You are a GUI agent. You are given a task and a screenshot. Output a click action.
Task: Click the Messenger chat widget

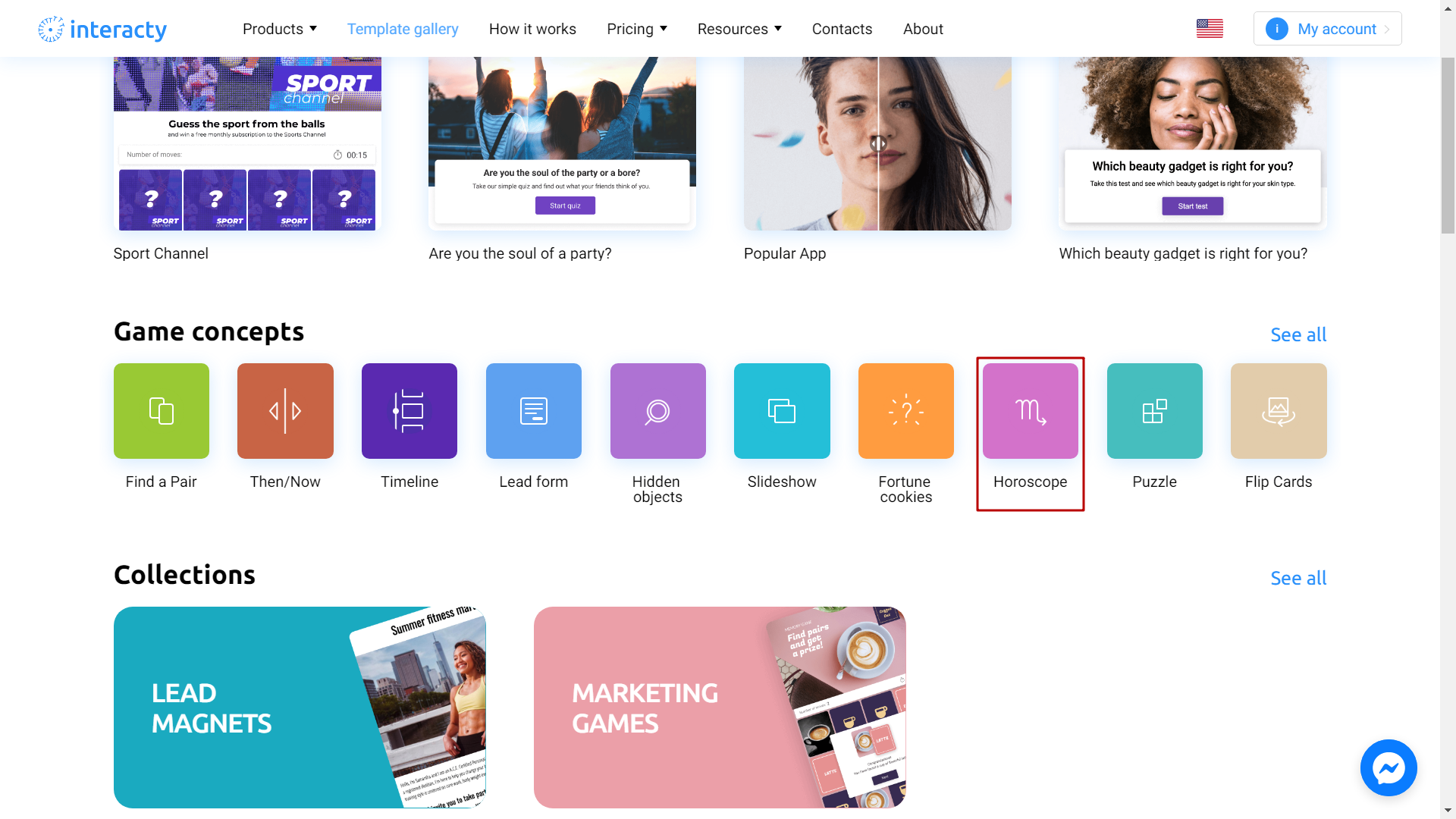pos(1389,768)
